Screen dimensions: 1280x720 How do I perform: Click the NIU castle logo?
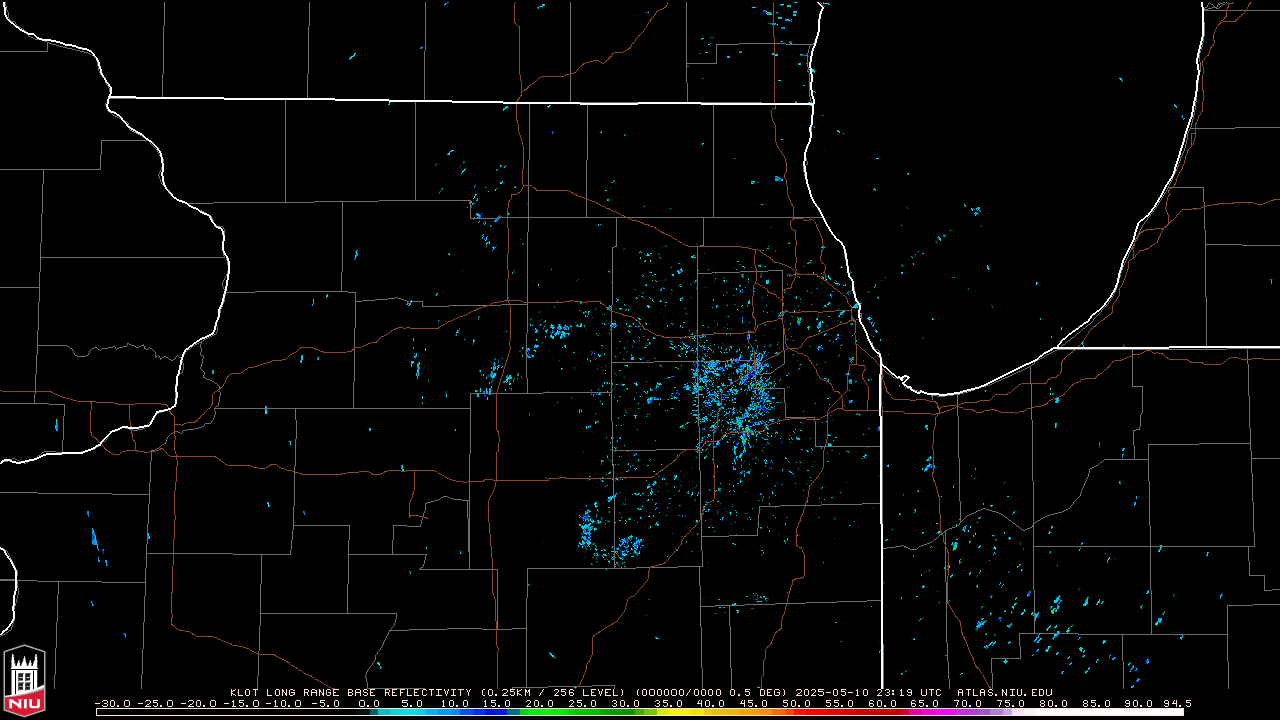[25, 682]
